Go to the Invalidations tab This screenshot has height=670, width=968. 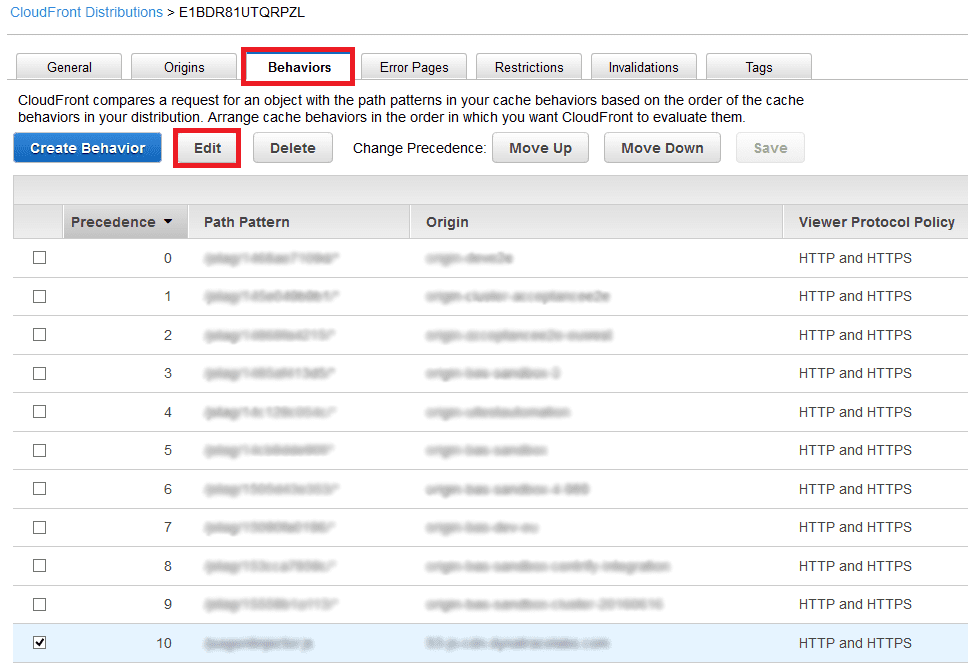coord(643,67)
